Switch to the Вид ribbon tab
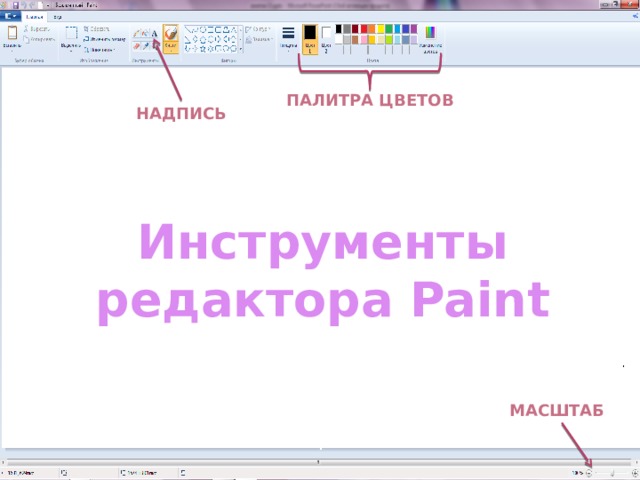The width and height of the screenshot is (640, 480). pos(58,17)
